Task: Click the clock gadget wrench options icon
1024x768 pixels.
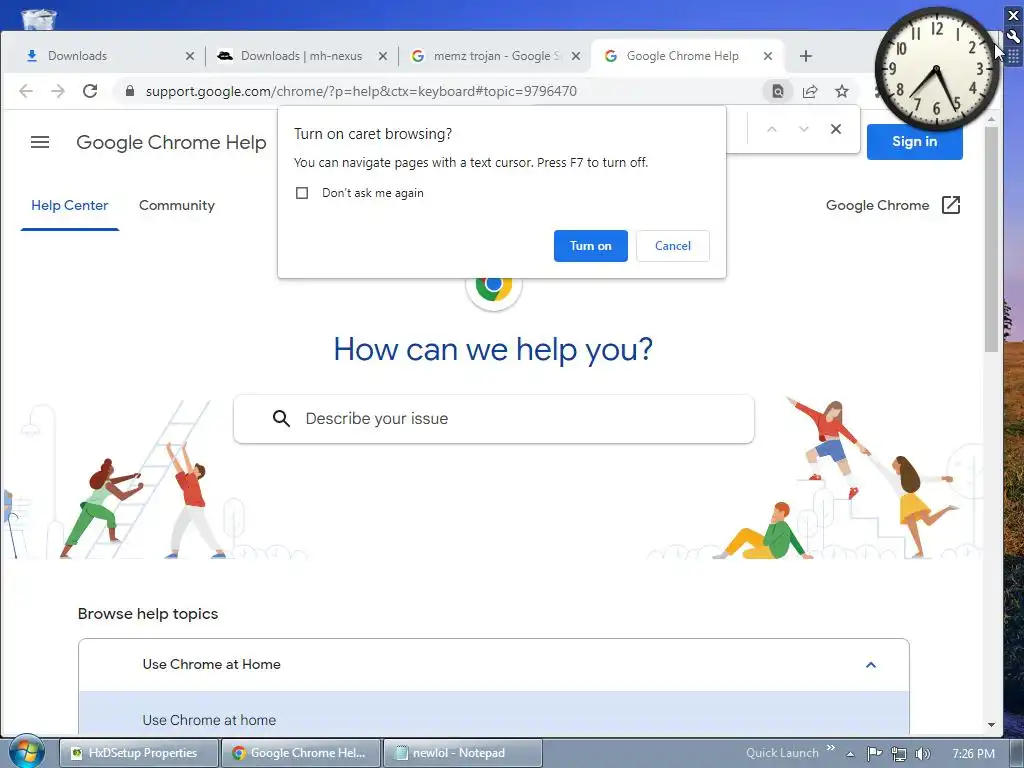Action: [x=1014, y=37]
